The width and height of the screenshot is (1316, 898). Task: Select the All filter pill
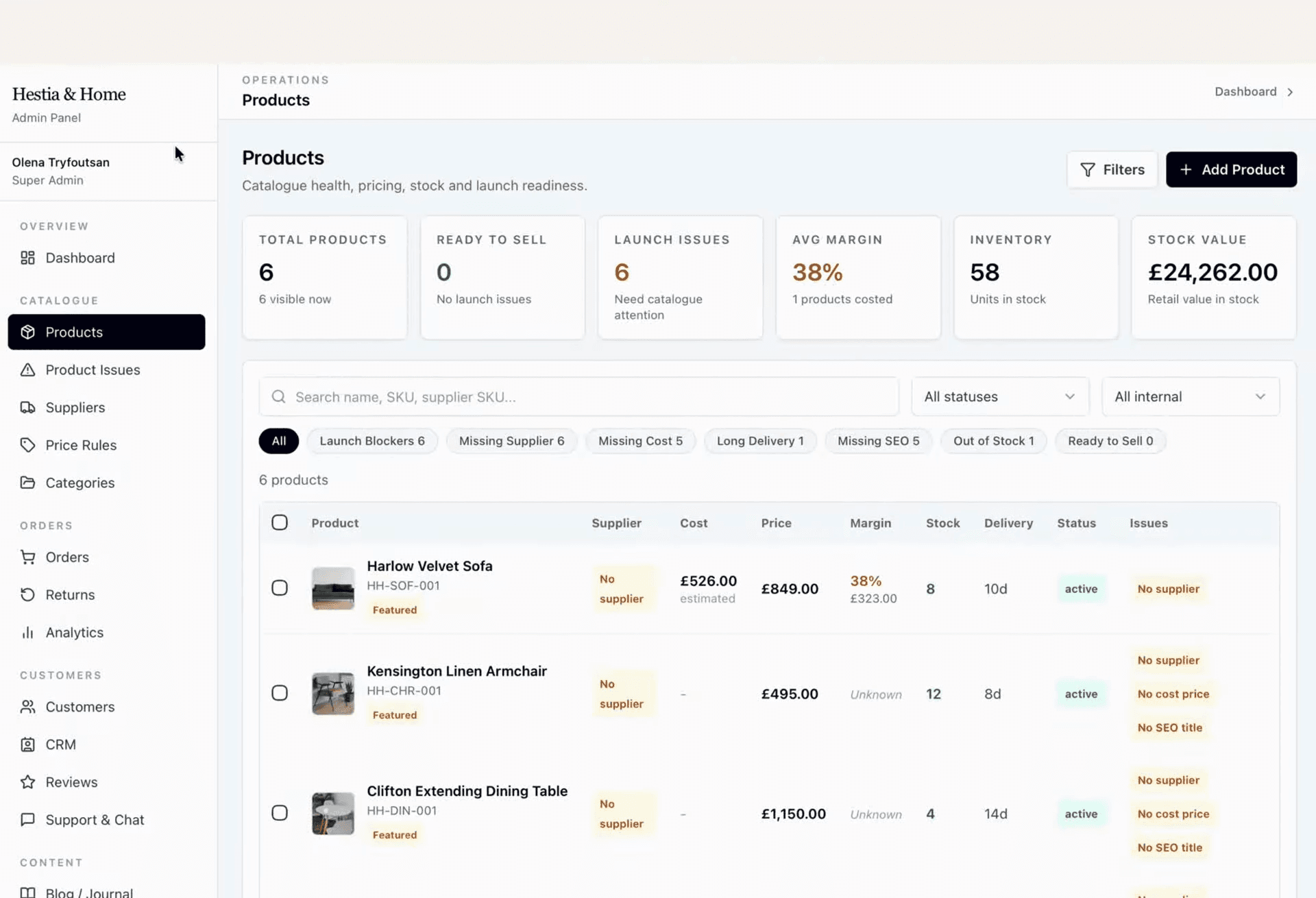[x=279, y=441]
